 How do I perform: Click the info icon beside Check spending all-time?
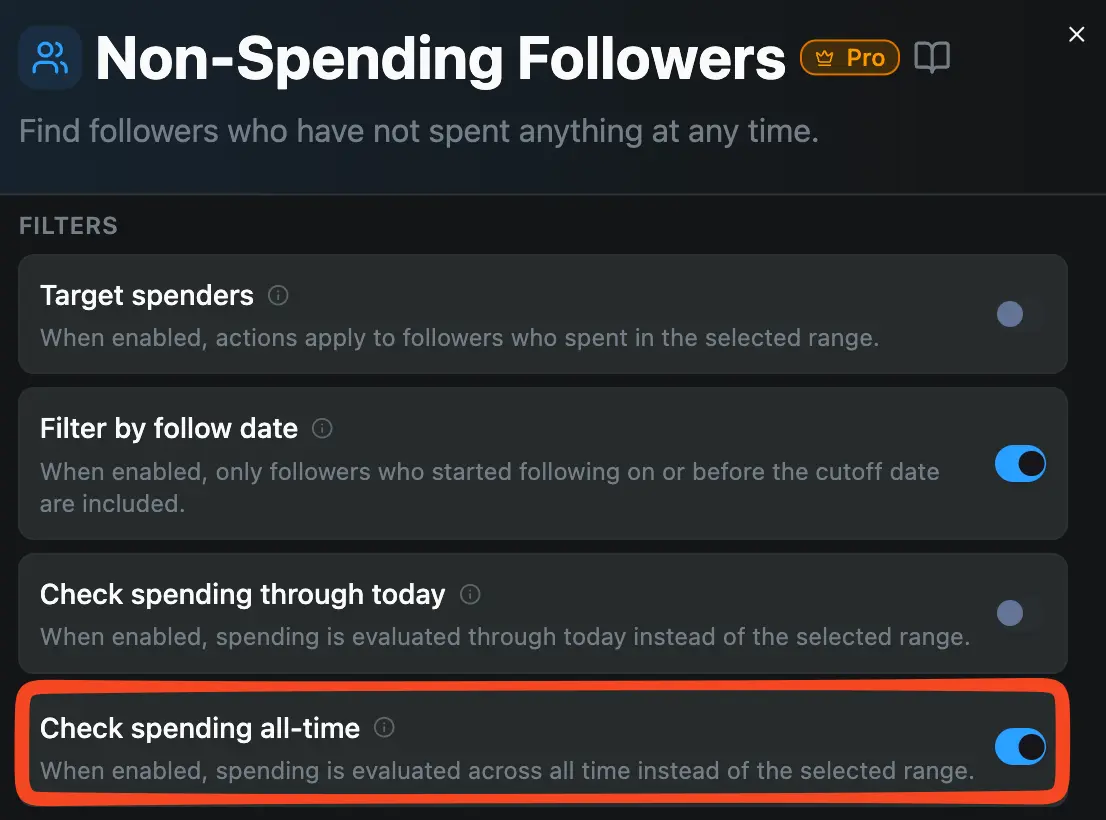(x=383, y=728)
